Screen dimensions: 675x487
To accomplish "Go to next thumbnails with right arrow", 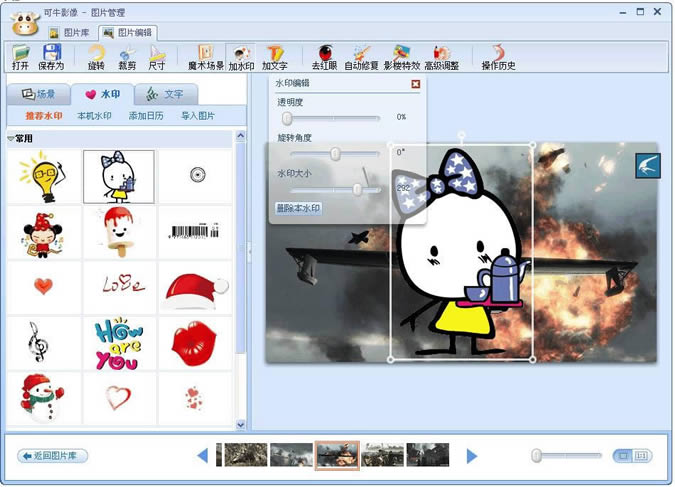I will coord(472,456).
